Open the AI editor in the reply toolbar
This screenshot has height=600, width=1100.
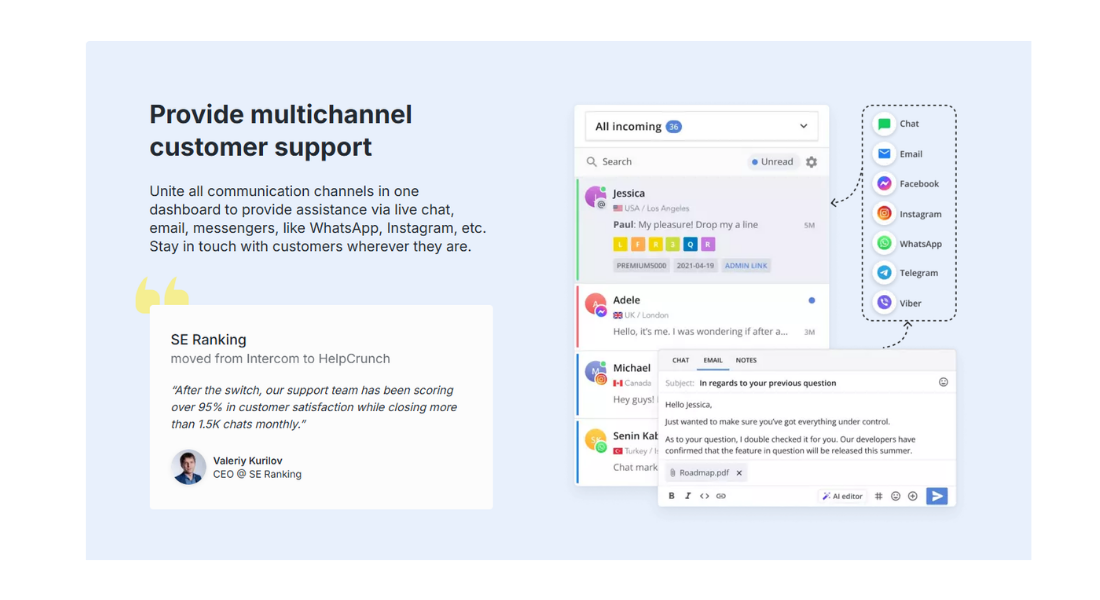[x=842, y=495]
